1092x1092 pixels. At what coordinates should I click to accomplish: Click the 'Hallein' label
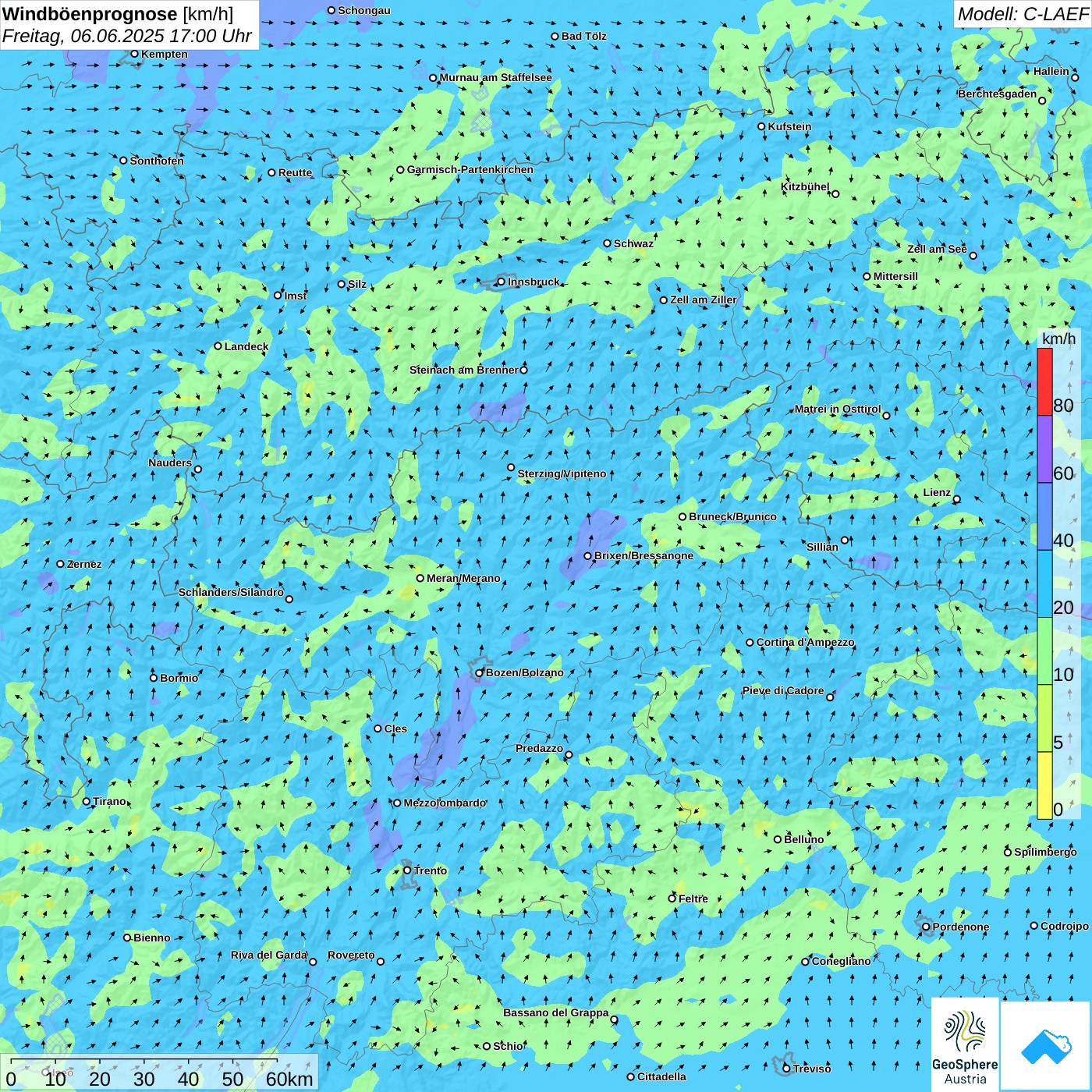[x=1051, y=71]
